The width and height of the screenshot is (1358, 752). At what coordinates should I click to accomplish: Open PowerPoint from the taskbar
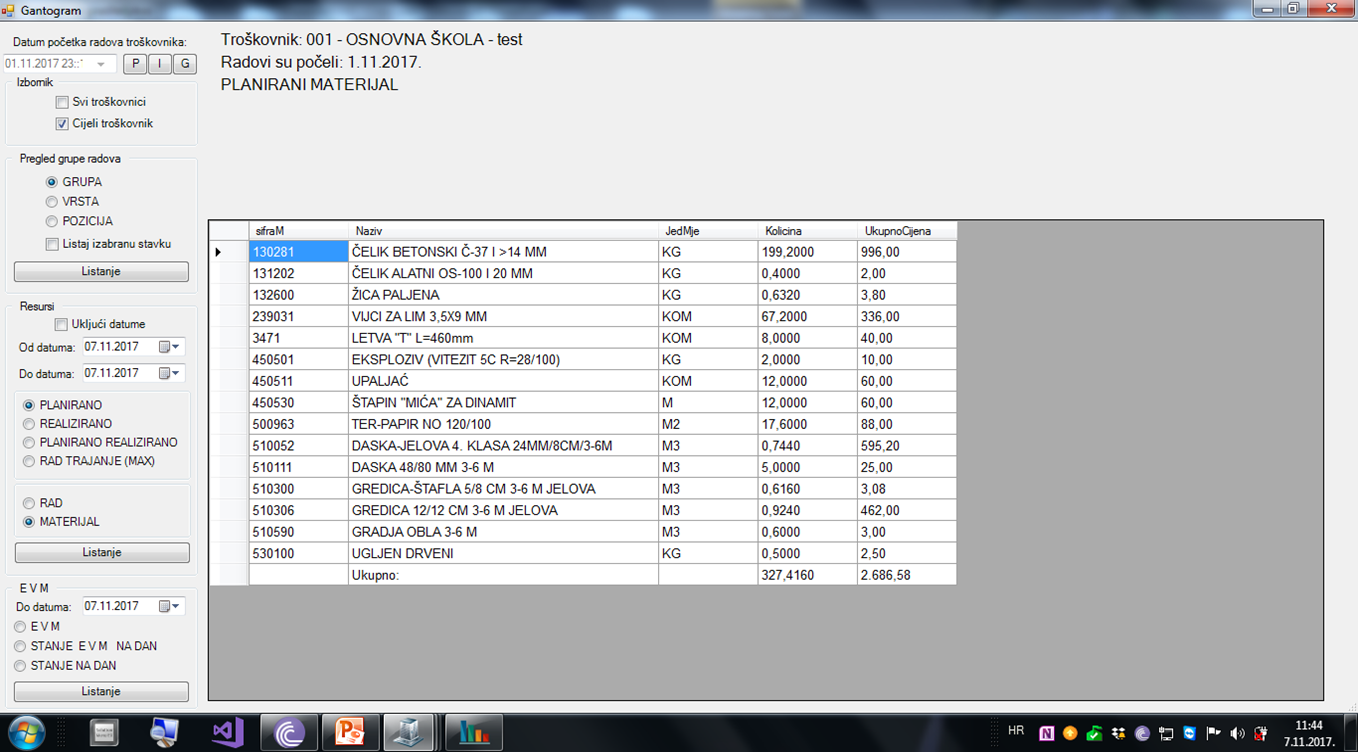(x=350, y=733)
